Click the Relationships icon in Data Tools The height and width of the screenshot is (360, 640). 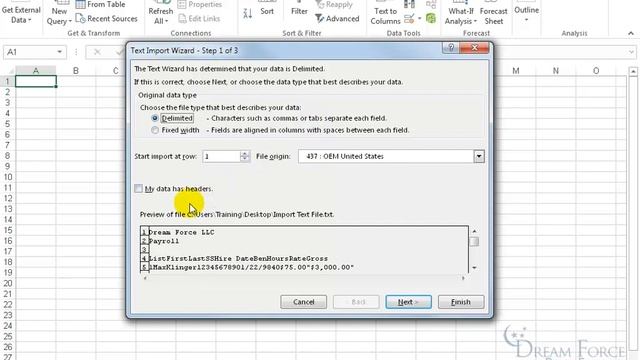(x=431, y=4)
